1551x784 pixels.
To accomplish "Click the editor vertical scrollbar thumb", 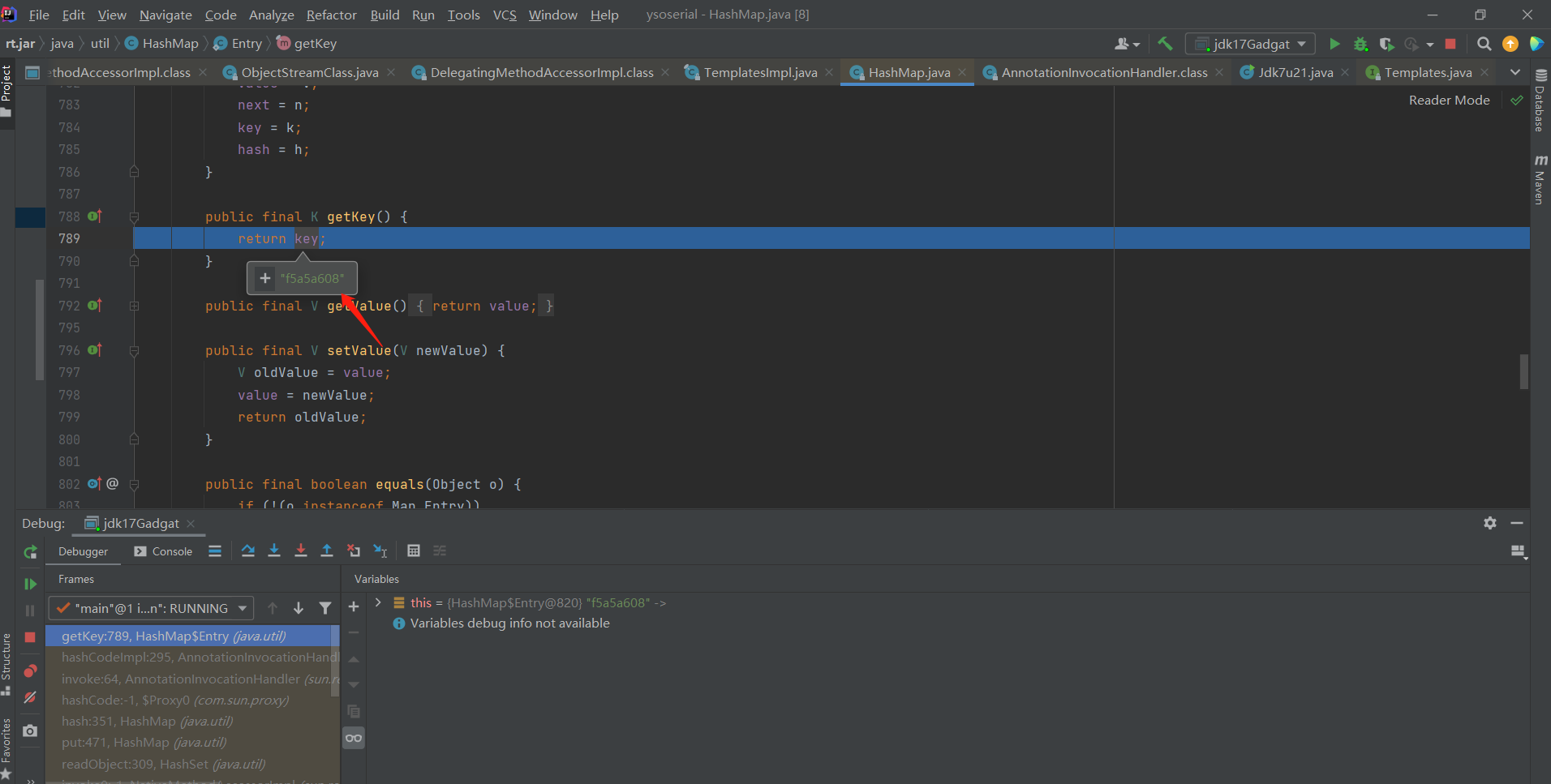I will click(x=1523, y=371).
